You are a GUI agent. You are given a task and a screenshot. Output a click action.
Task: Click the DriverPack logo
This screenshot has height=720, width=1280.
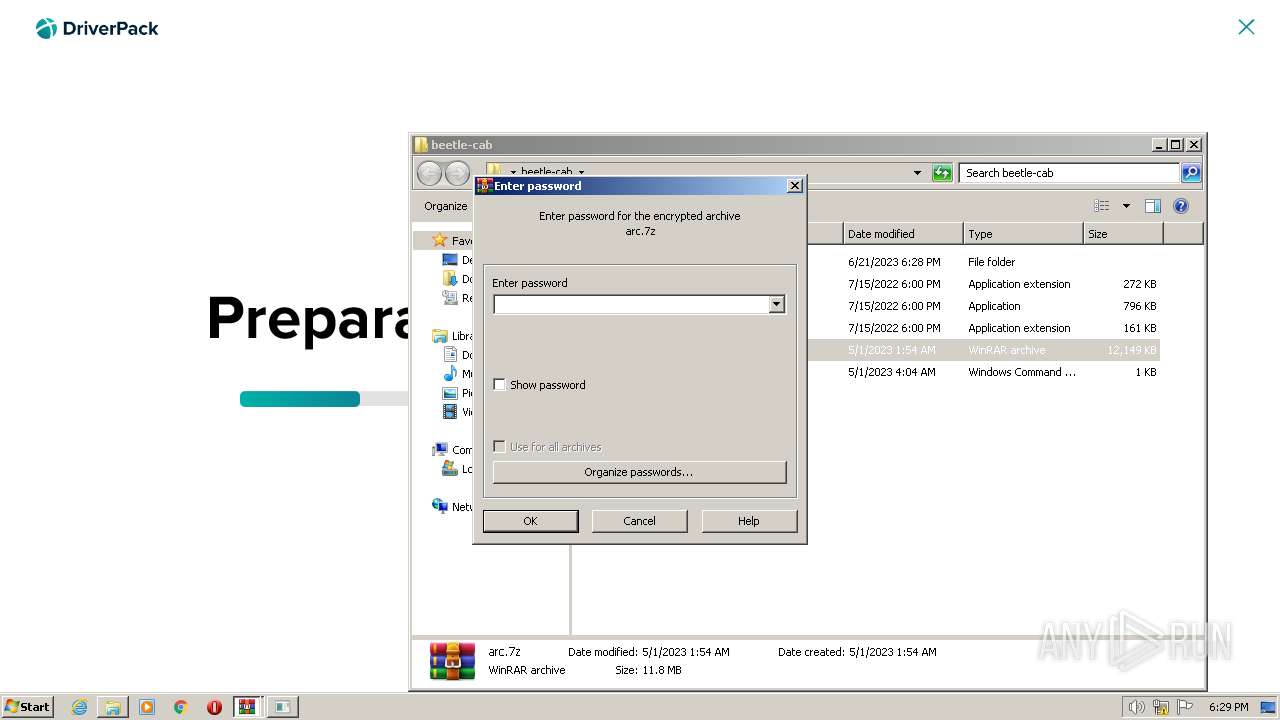97,28
